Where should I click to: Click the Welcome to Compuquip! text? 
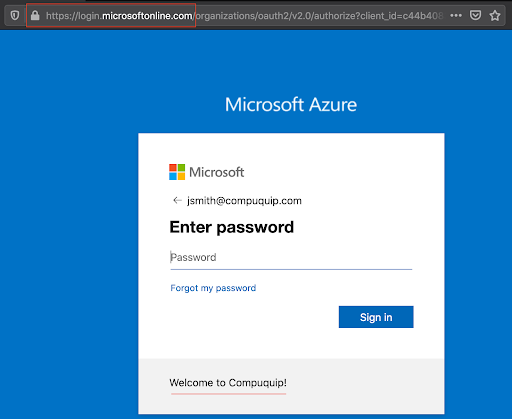(228, 383)
